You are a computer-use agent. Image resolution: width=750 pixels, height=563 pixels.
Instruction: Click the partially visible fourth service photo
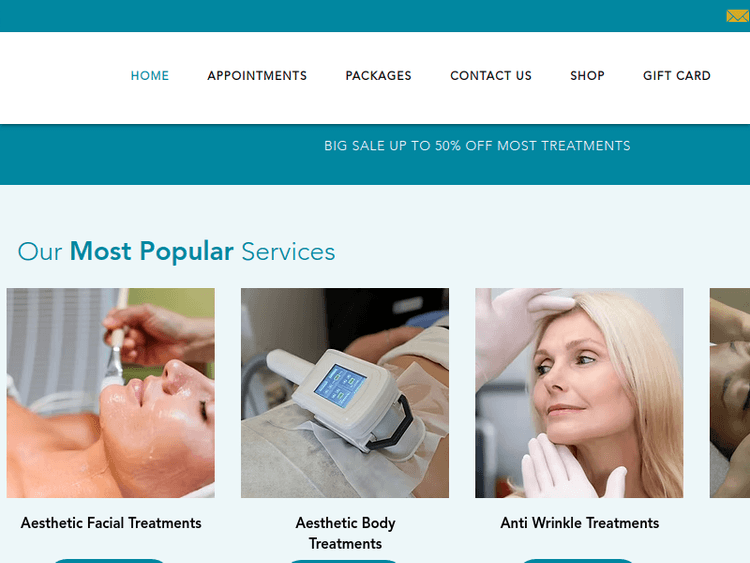point(730,393)
